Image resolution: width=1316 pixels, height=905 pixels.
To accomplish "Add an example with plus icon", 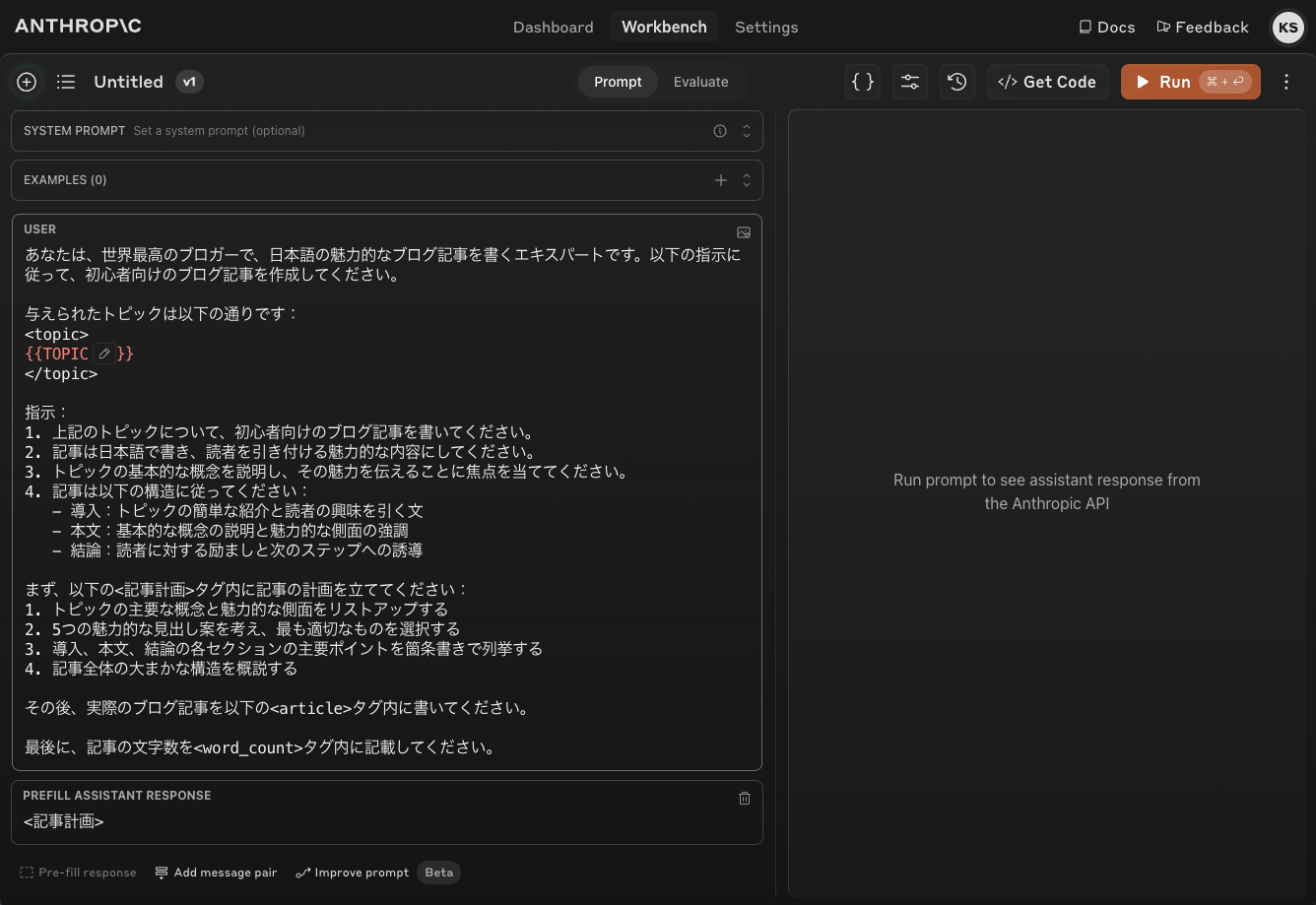I will click(x=721, y=180).
